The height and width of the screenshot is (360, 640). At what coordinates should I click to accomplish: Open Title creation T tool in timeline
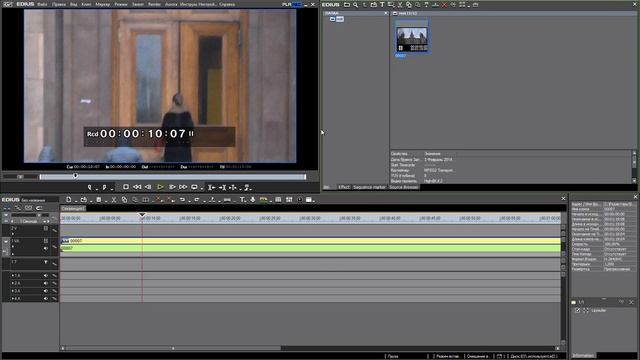242,200
